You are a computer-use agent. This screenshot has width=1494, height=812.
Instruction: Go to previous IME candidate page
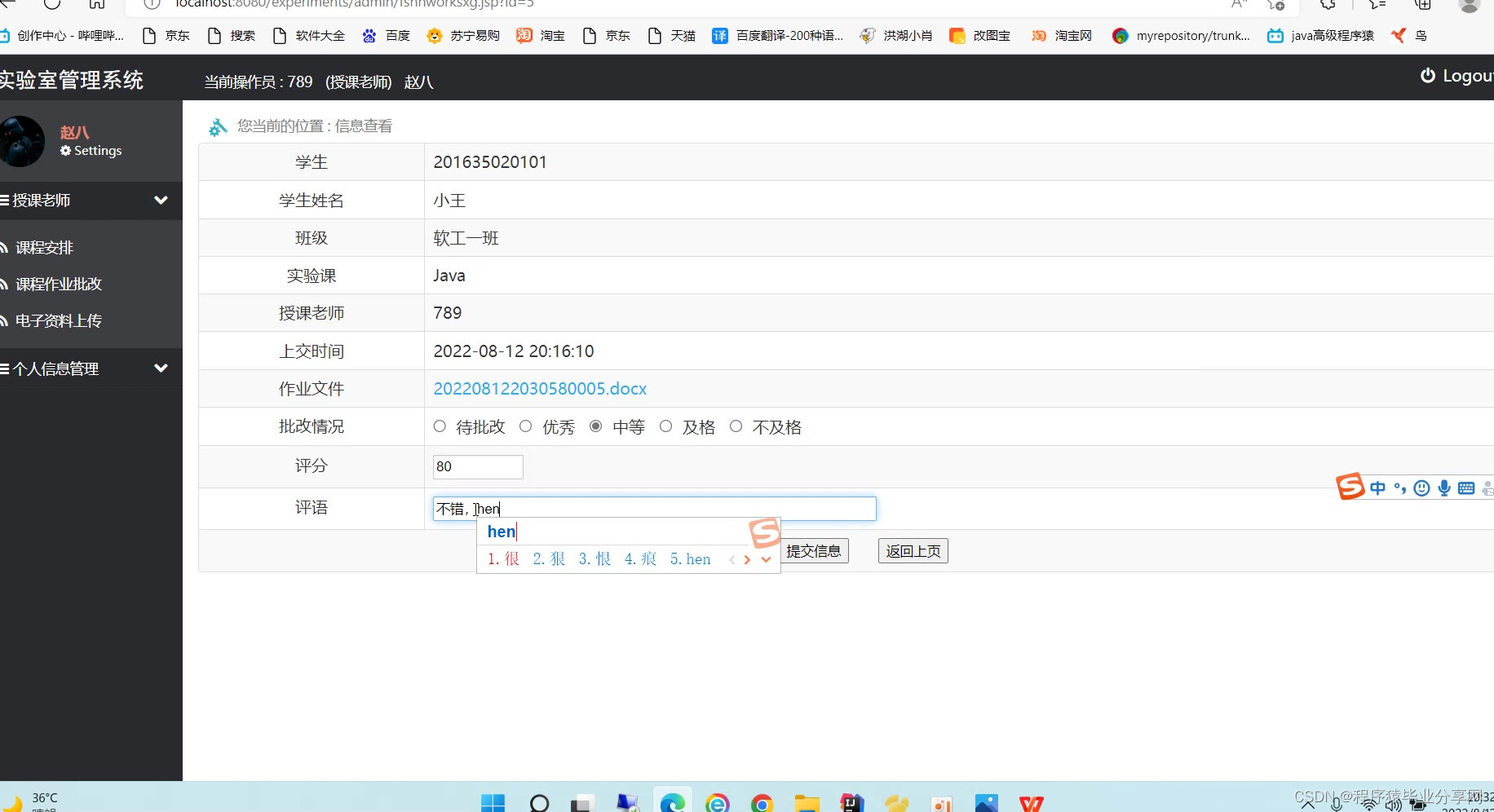pyautogui.click(x=732, y=559)
